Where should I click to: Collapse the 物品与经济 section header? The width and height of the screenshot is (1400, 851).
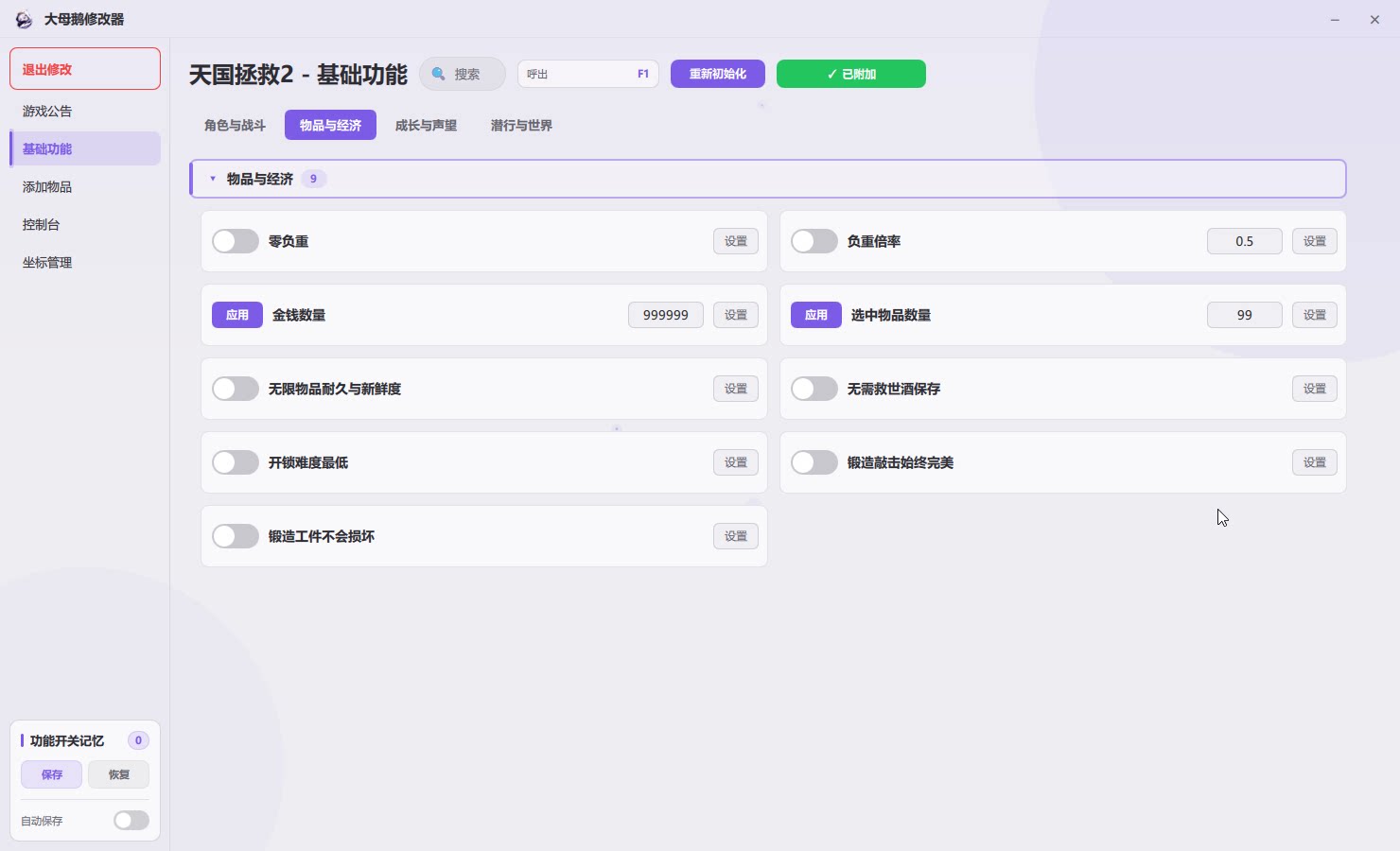click(x=768, y=179)
